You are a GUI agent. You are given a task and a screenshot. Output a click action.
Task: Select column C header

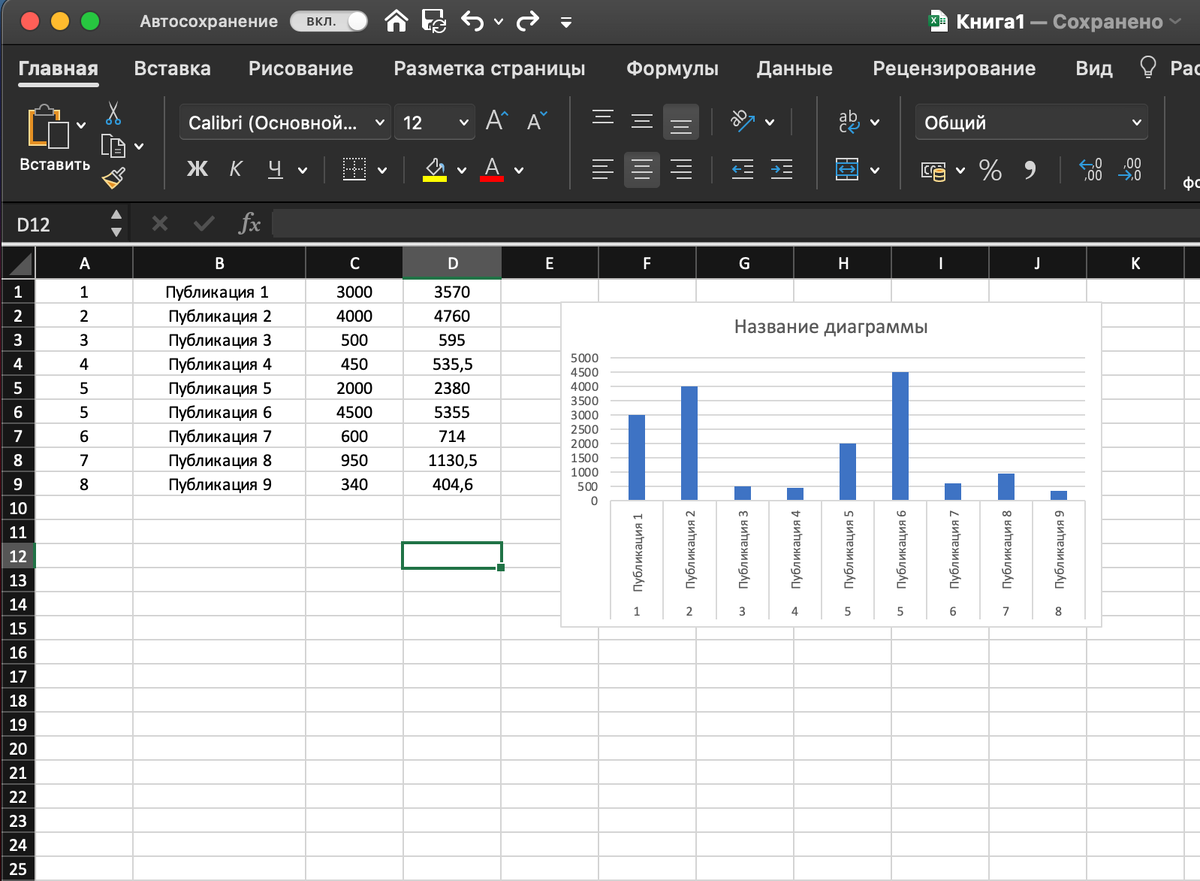(355, 264)
